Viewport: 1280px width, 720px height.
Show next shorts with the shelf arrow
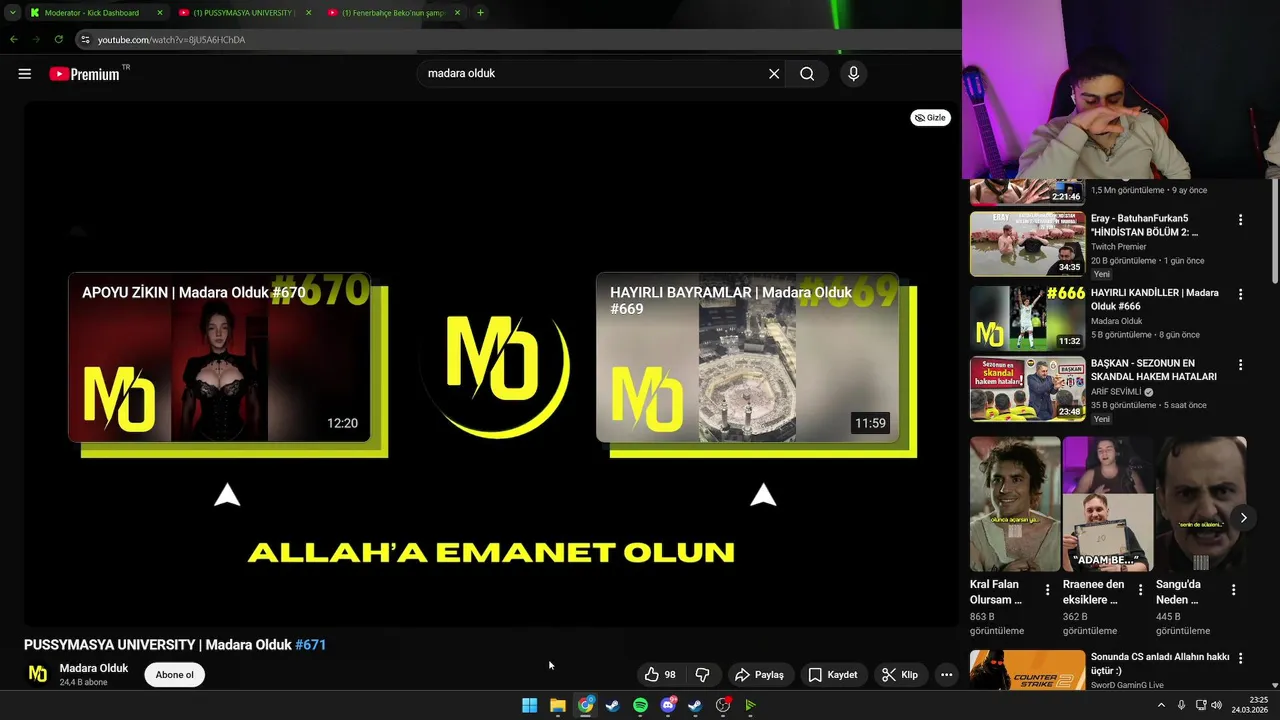pos(1243,518)
